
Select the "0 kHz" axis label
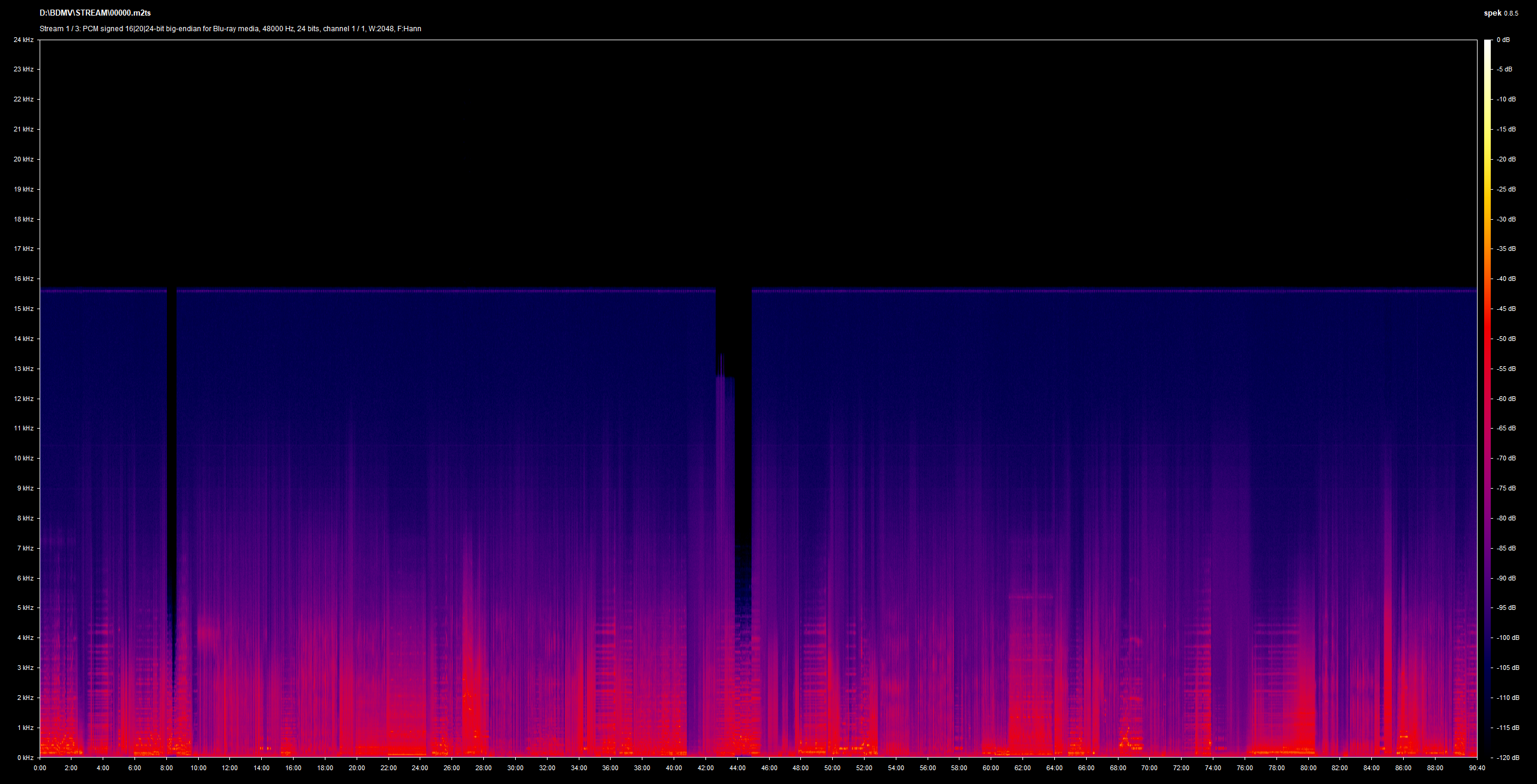click(25, 758)
